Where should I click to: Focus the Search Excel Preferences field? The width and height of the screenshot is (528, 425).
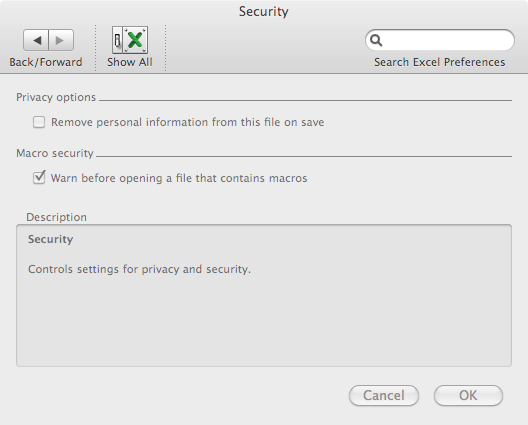[440, 40]
